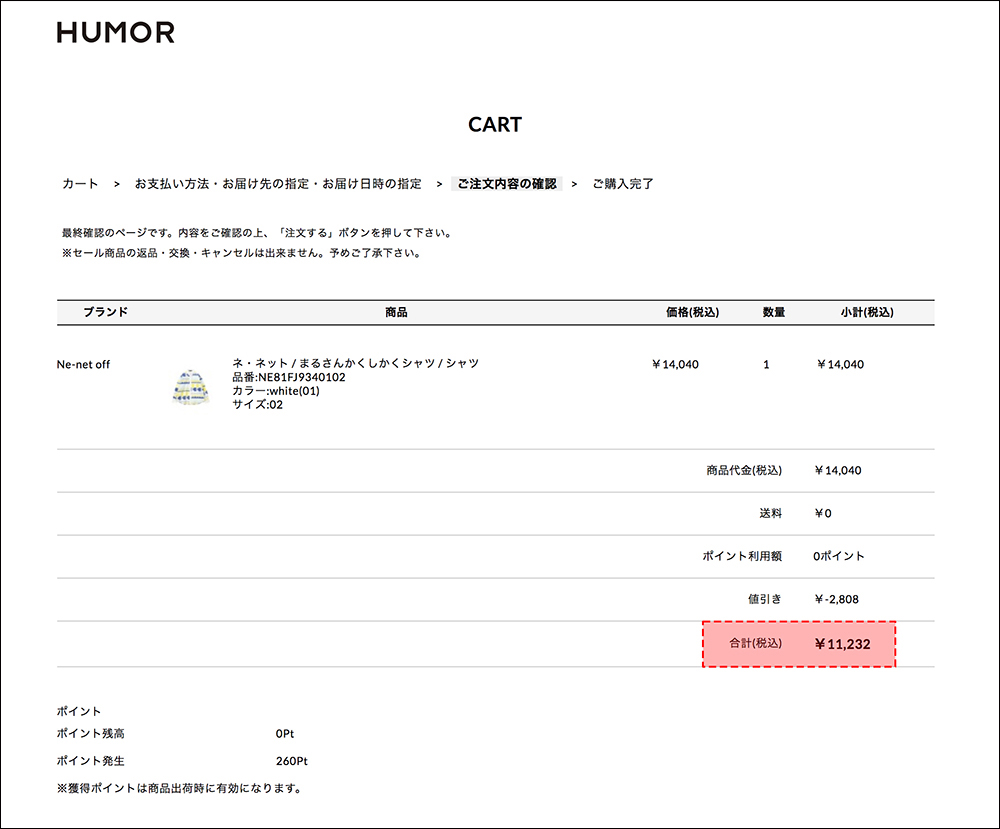
Task: Select the product number NE81FJ9340102
Action: (x=289, y=377)
